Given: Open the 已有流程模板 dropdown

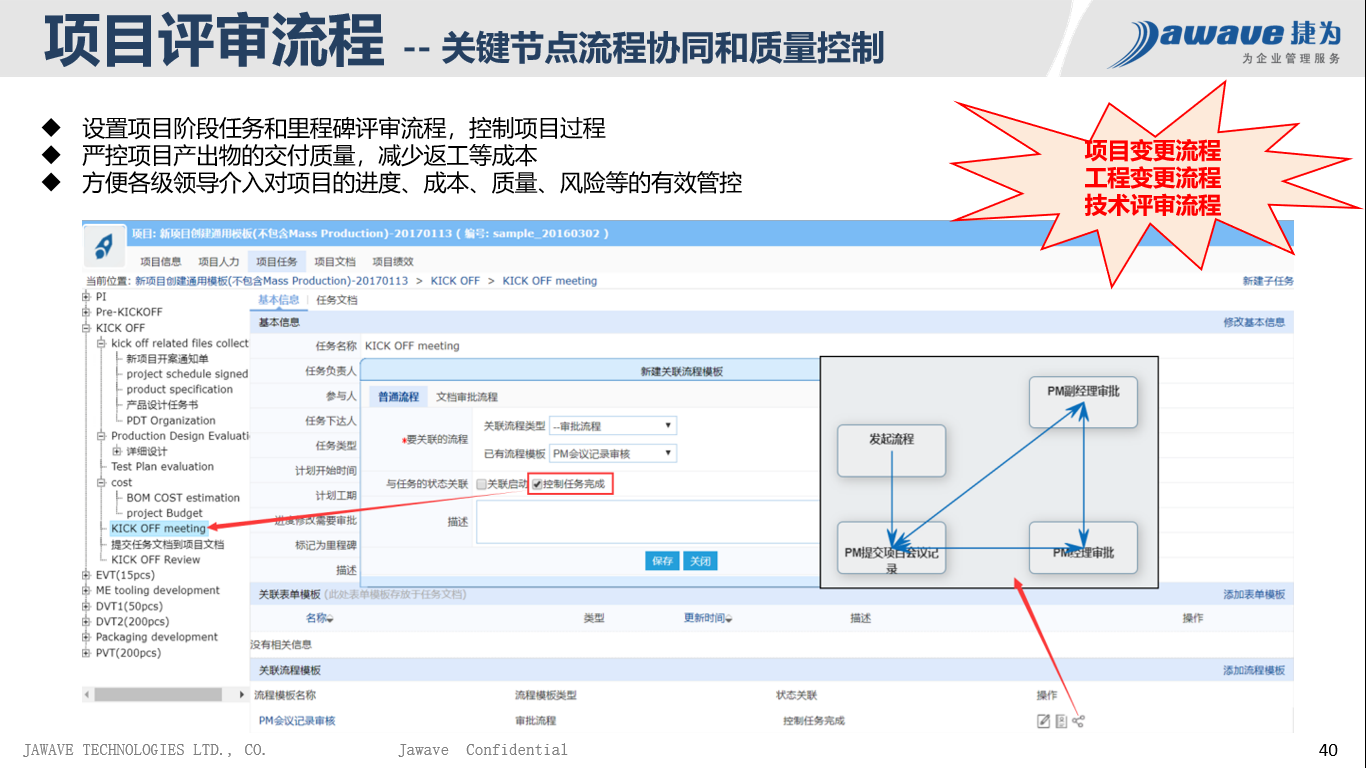Looking at the screenshot, I should (613, 454).
